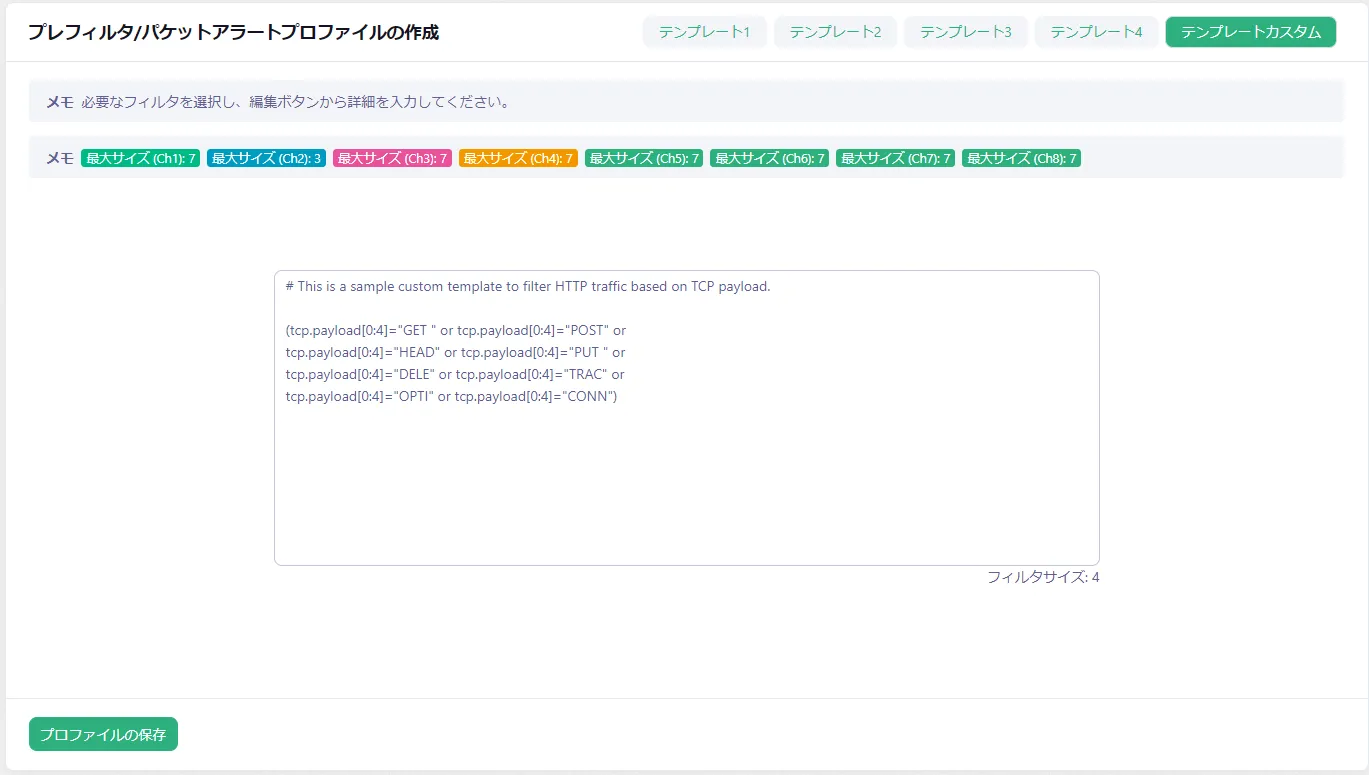Click the pink 最大サイズ (Ch3): 7 badge
1369x775 pixels.
pos(392,158)
